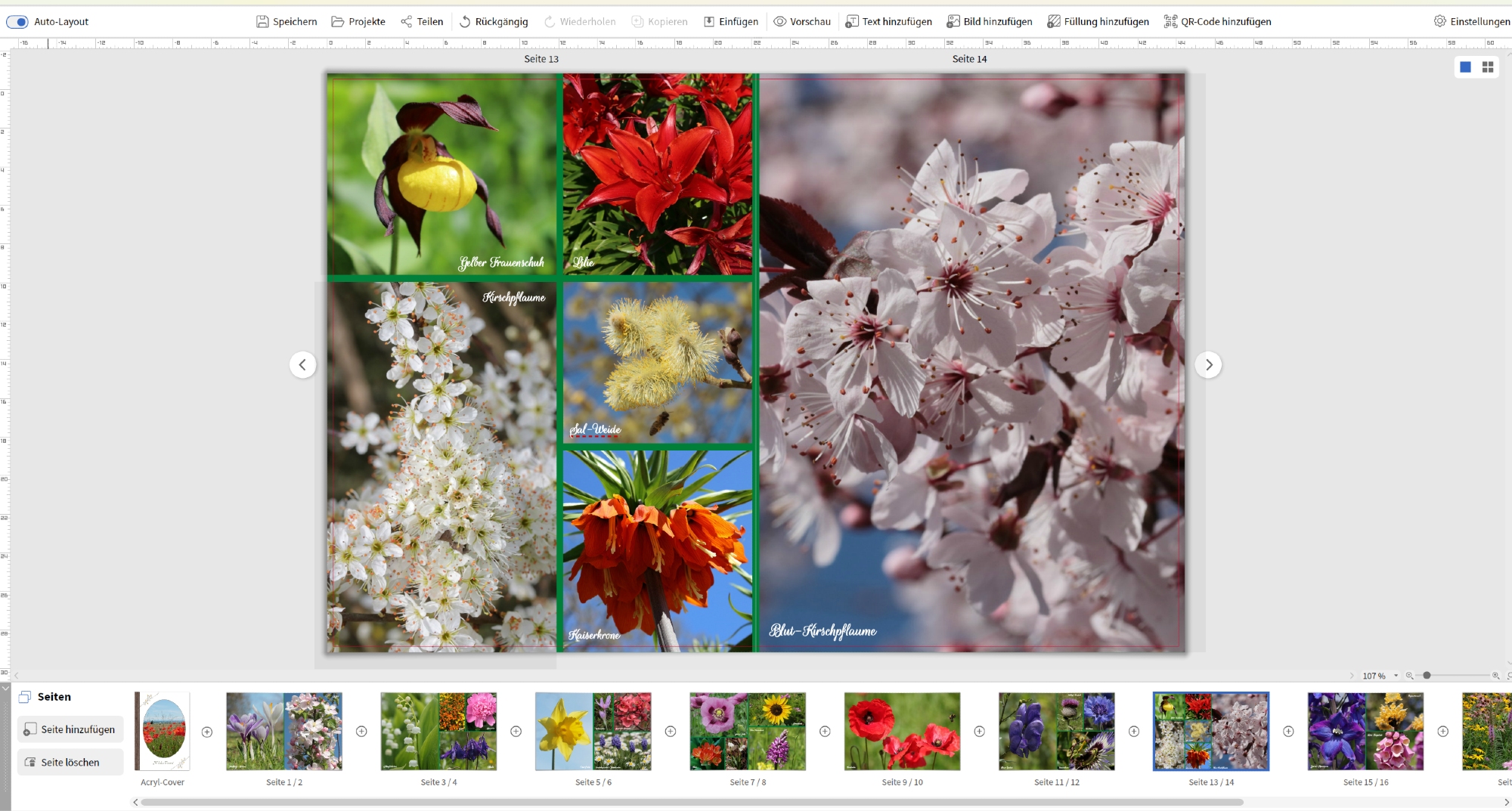1512x811 pixels.
Task: Toggle the Auto-Layout switch
Action: (x=17, y=22)
